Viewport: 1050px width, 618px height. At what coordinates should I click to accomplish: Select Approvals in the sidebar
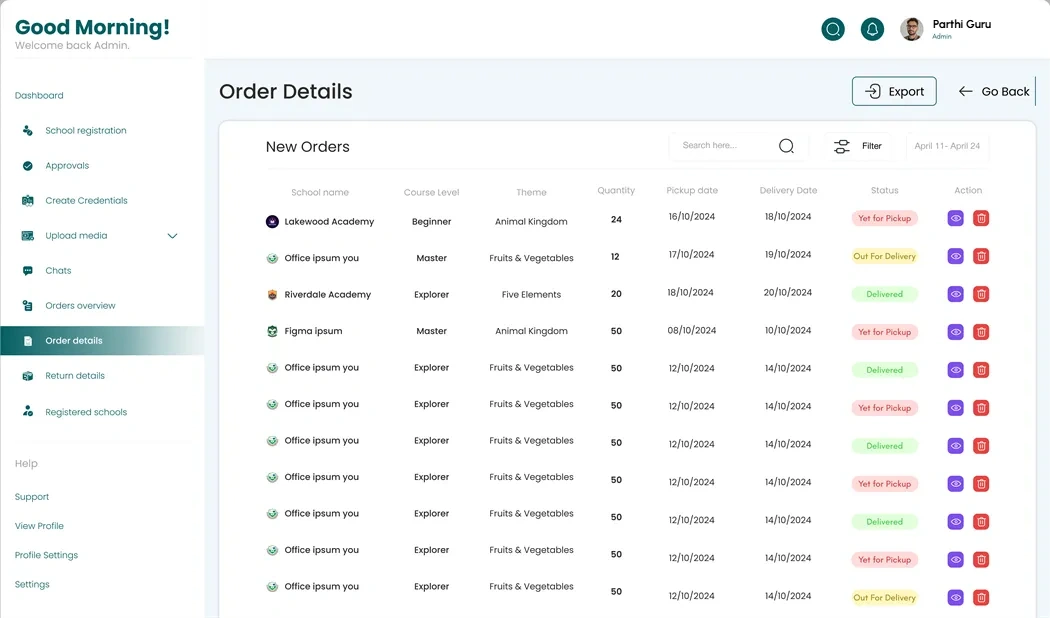point(67,165)
